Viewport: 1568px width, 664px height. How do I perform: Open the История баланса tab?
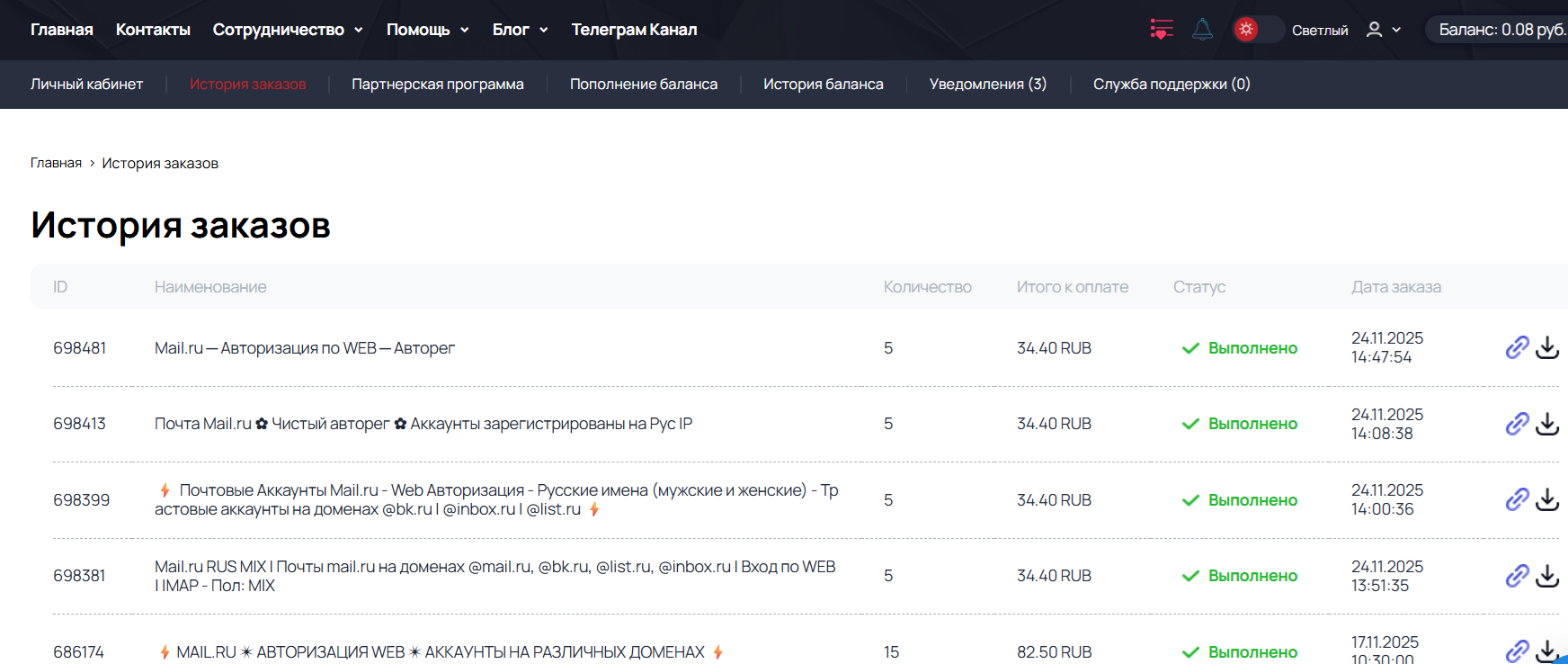tap(824, 84)
